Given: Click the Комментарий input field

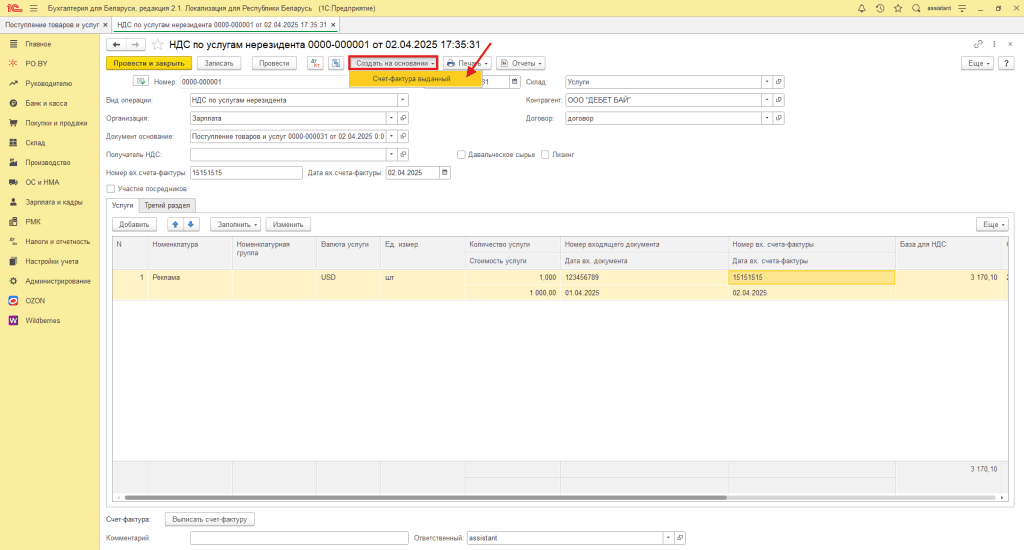Looking at the screenshot, I should coord(299,538).
